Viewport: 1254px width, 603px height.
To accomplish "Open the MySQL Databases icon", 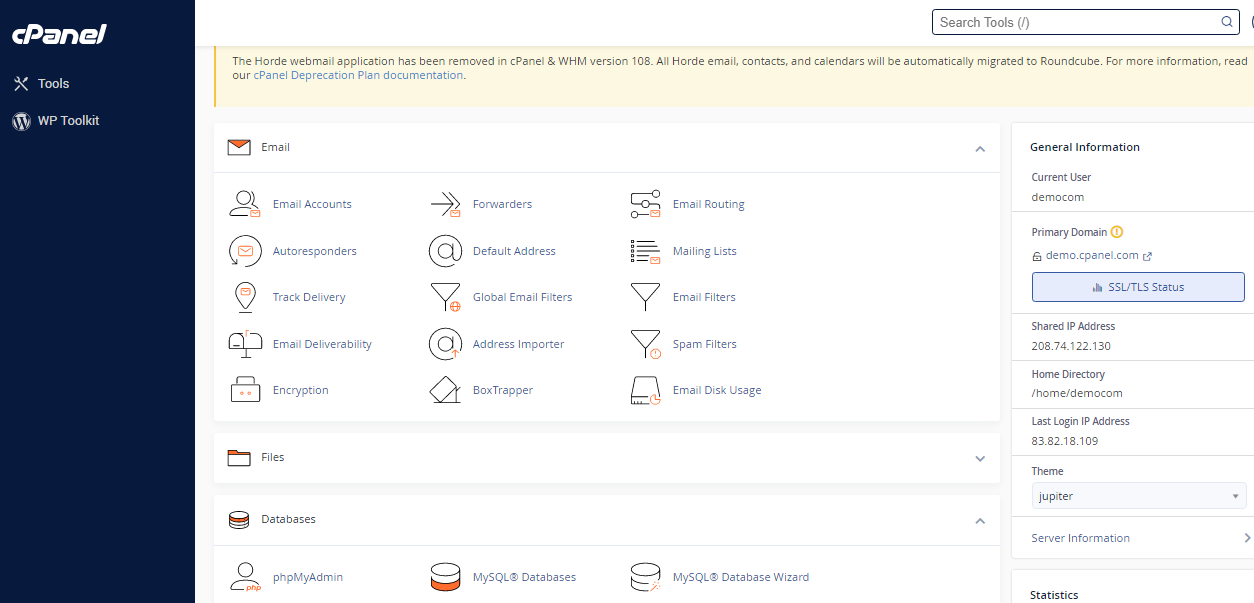I will tap(445, 577).
